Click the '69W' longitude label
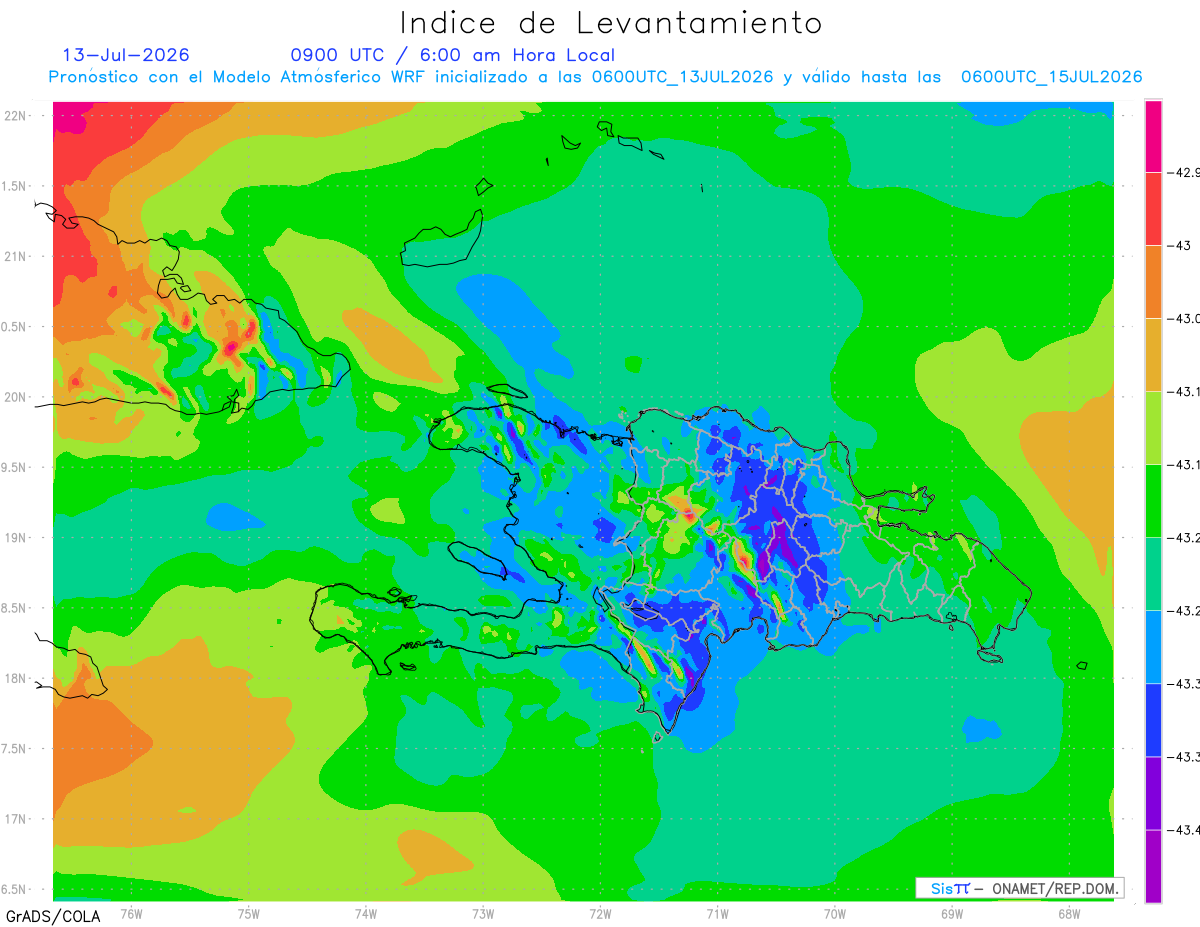The width and height of the screenshot is (1200, 927). (x=952, y=913)
